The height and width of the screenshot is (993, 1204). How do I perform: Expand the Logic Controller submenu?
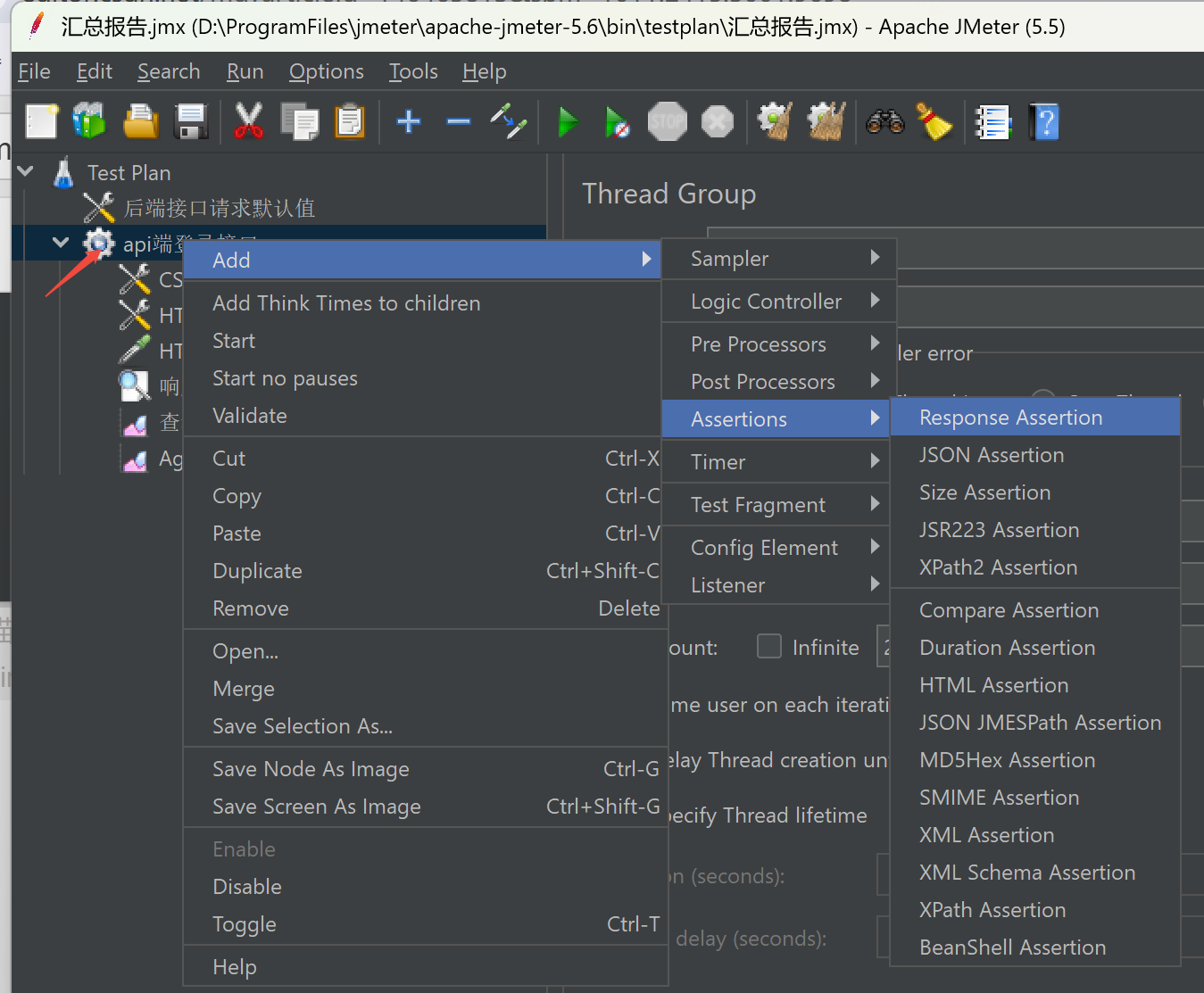[779, 302]
